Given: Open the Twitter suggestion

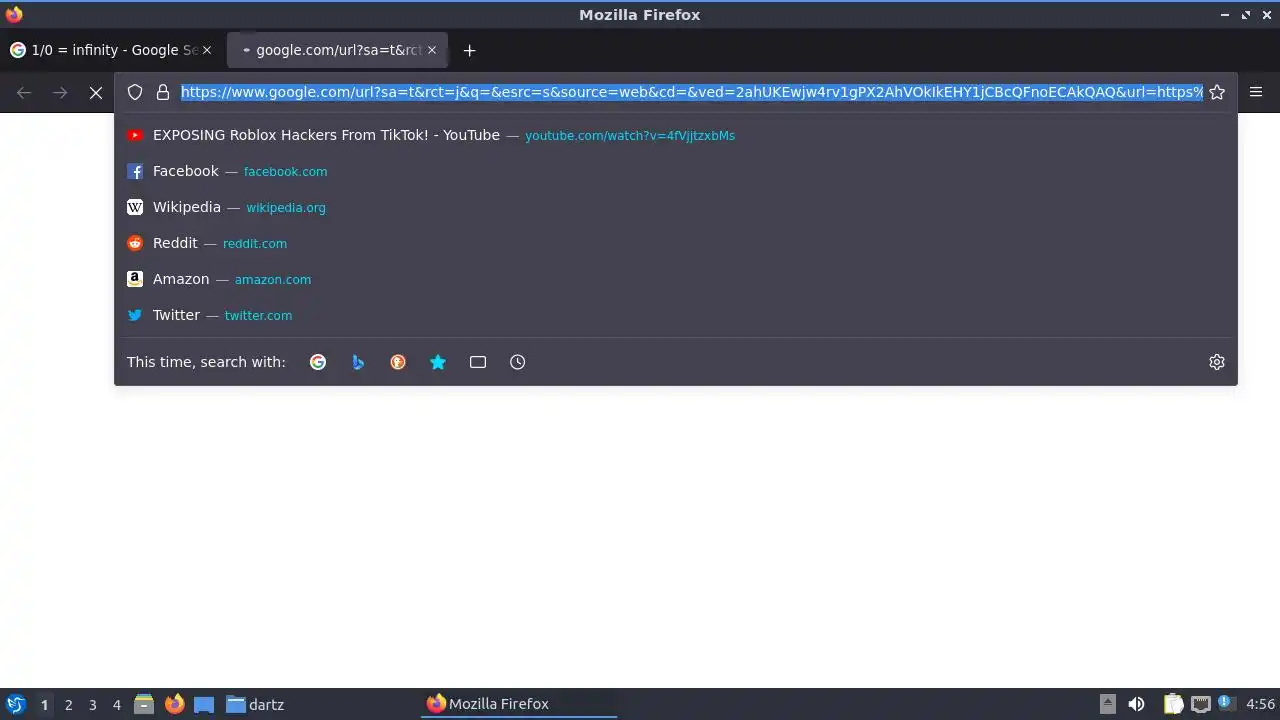Looking at the screenshot, I should [x=676, y=315].
